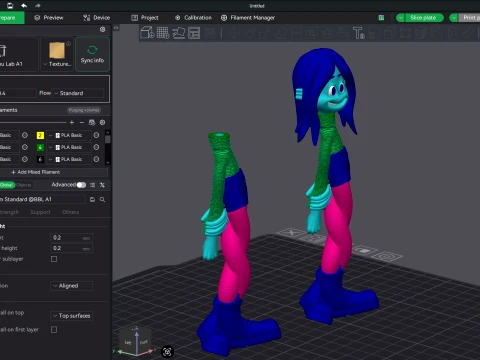Click the 0.2 field beside 'height' label
This screenshot has height=360, width=480.
pyautogui.click(x=71, y=248)
